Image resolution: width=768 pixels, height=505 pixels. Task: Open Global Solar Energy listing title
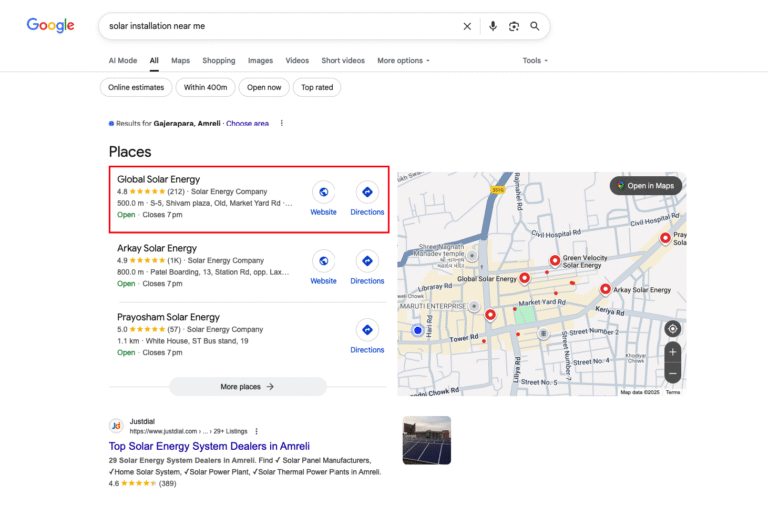pyautogui.click(x=158, y=179)
